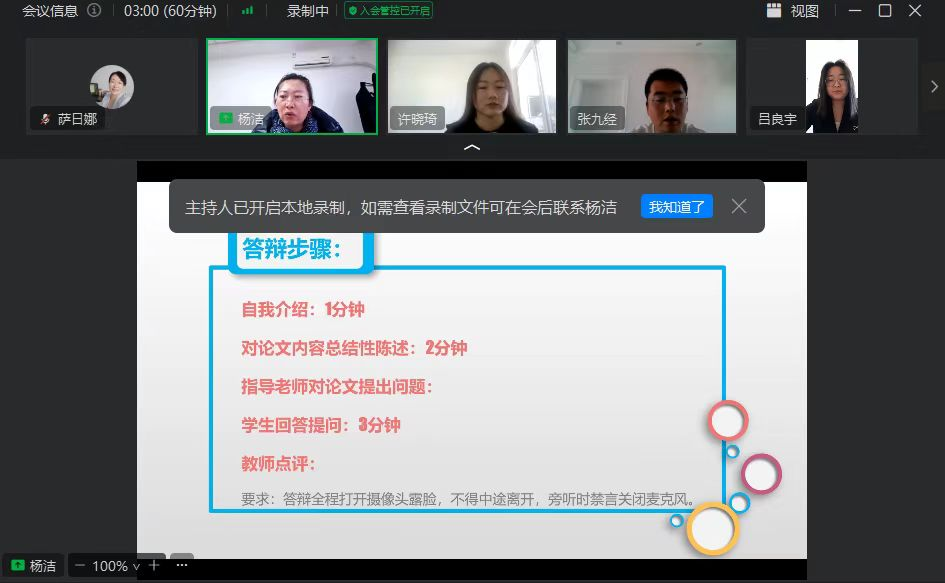
Task: Click the 我知道了 button
Action: pyautogui.click(x=677, y=207)
